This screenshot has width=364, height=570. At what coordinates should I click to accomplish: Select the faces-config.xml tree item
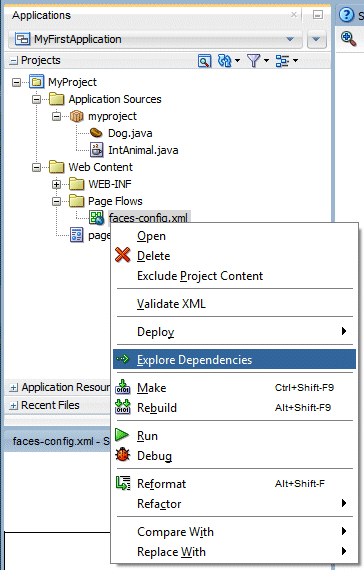(148, 218)
